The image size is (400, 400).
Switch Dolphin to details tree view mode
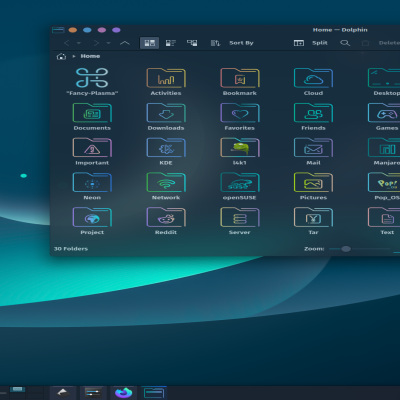(192, 43)
